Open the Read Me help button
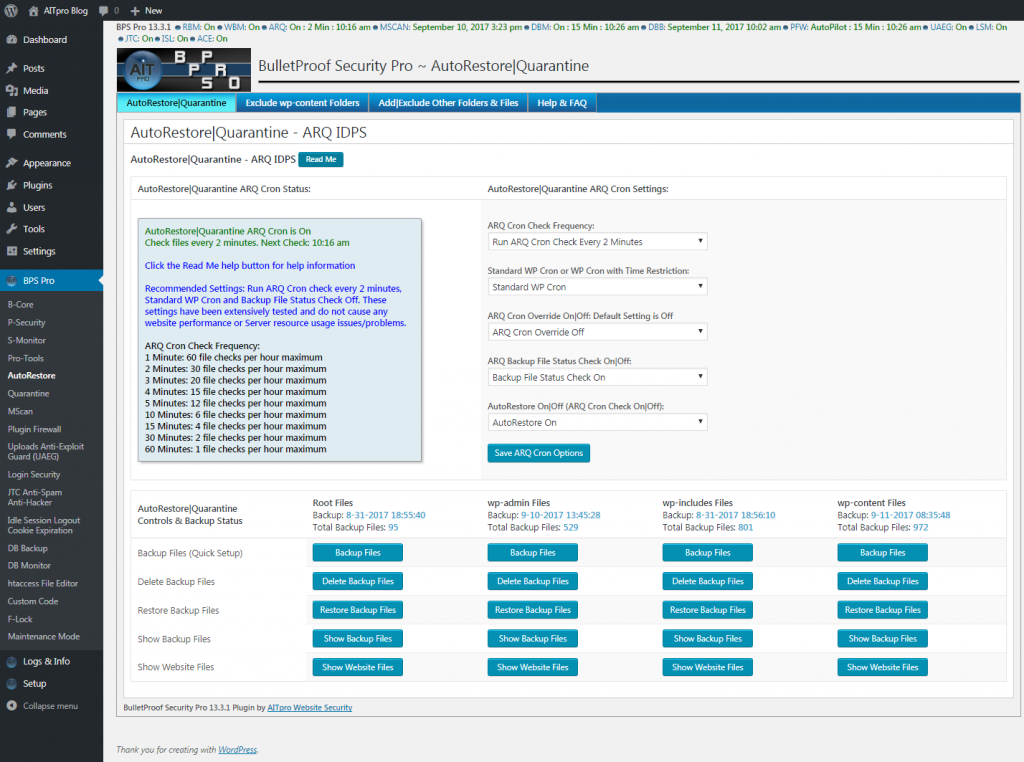Viewport: 1024px width, 762px height. (320, 159)
